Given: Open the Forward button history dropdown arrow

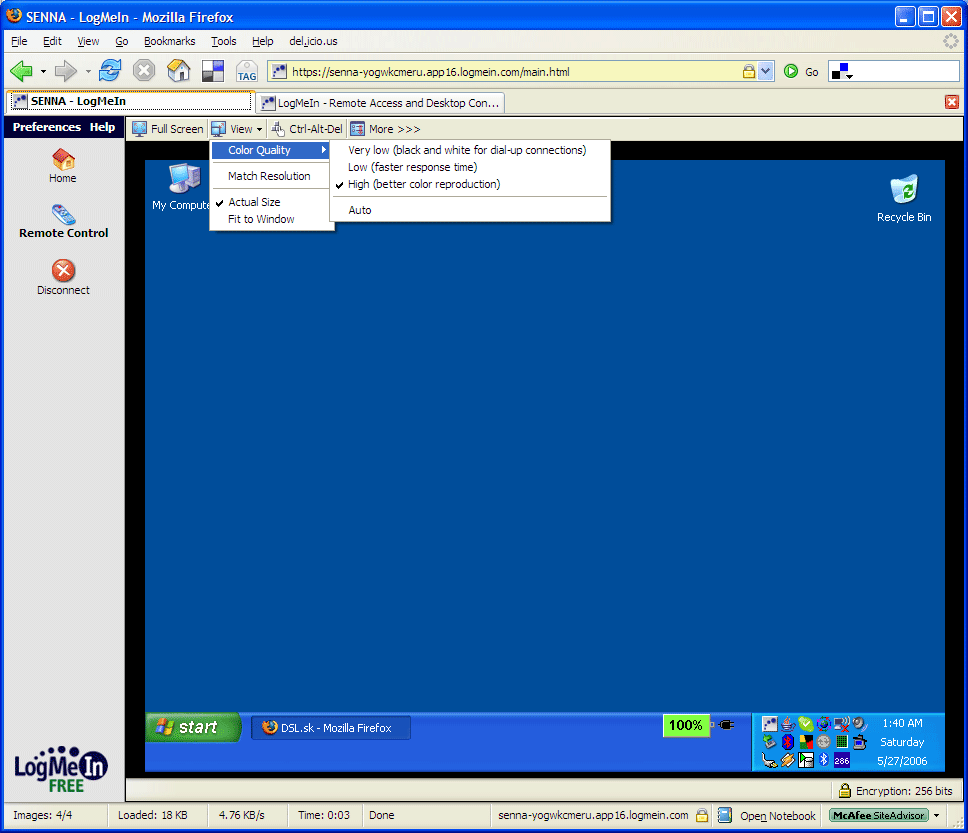Looking at the screenshot, I should (88, 72).
